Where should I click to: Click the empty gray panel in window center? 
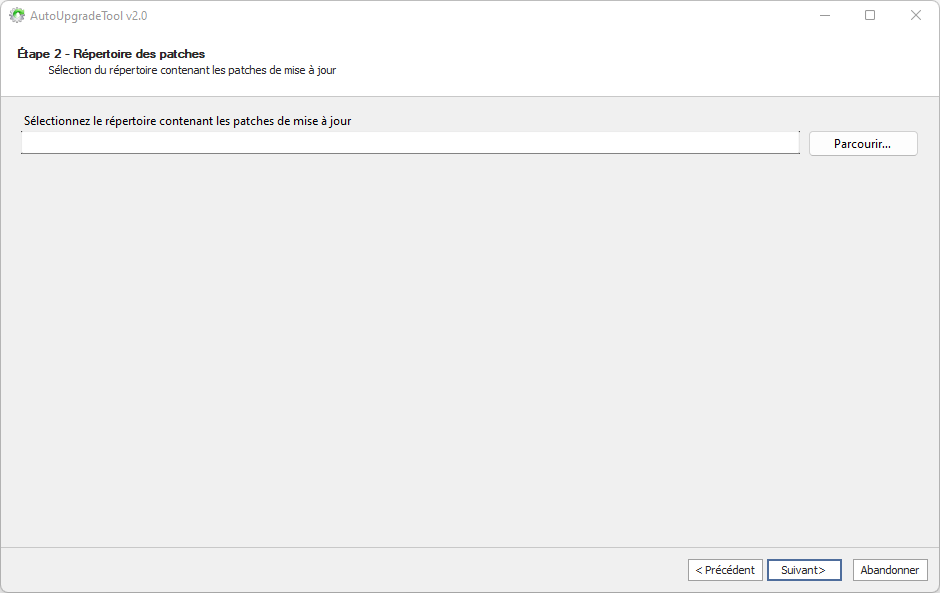click(x=470, y=350)
